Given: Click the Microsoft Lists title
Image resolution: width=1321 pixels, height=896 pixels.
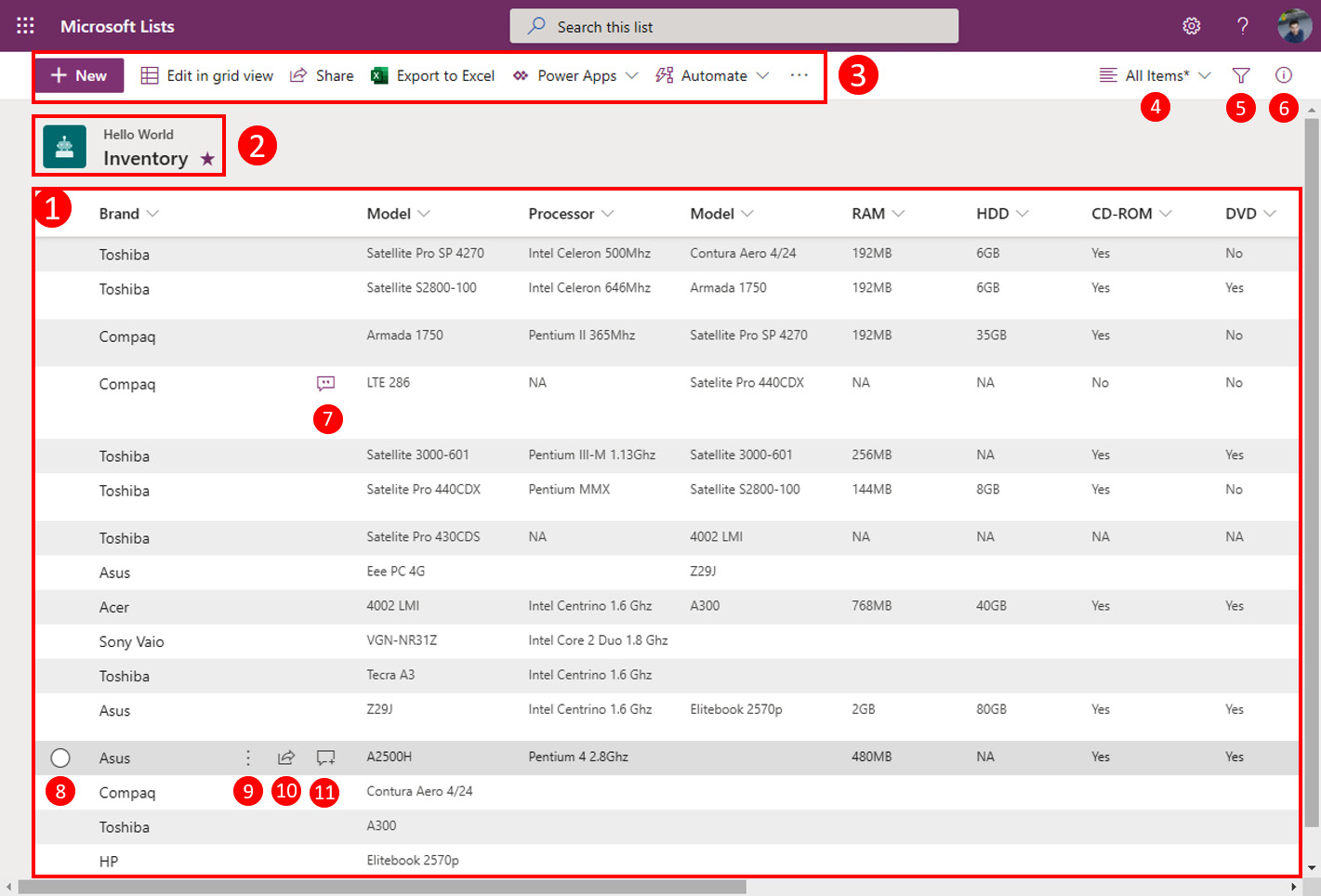Looking at the screenshot, I should coord(117,26).
